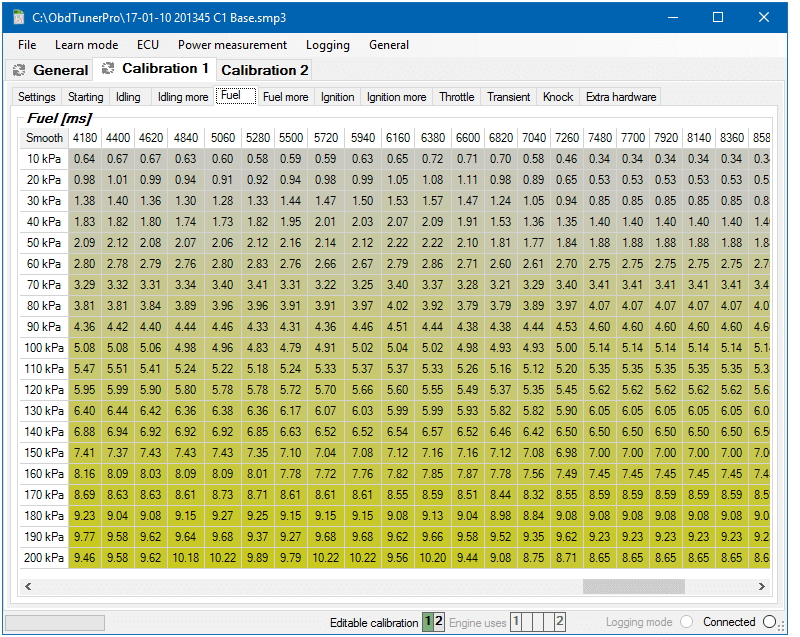Click the 4.33 cell in the 90 kPa row

pos(258,326)
